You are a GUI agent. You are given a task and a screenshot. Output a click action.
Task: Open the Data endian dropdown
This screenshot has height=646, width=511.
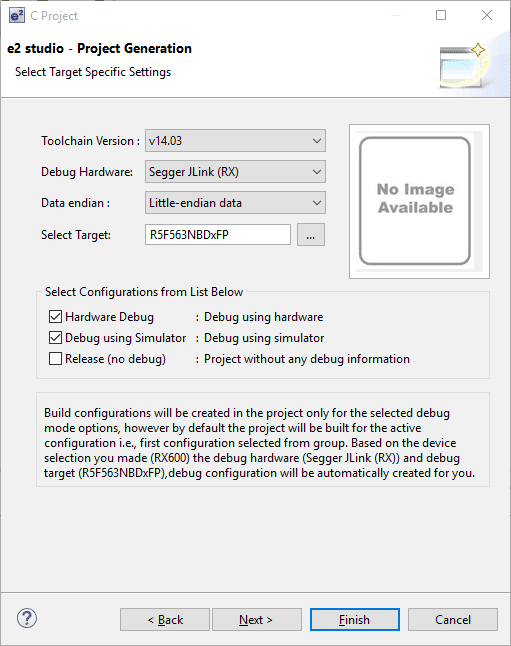[235, 203]
